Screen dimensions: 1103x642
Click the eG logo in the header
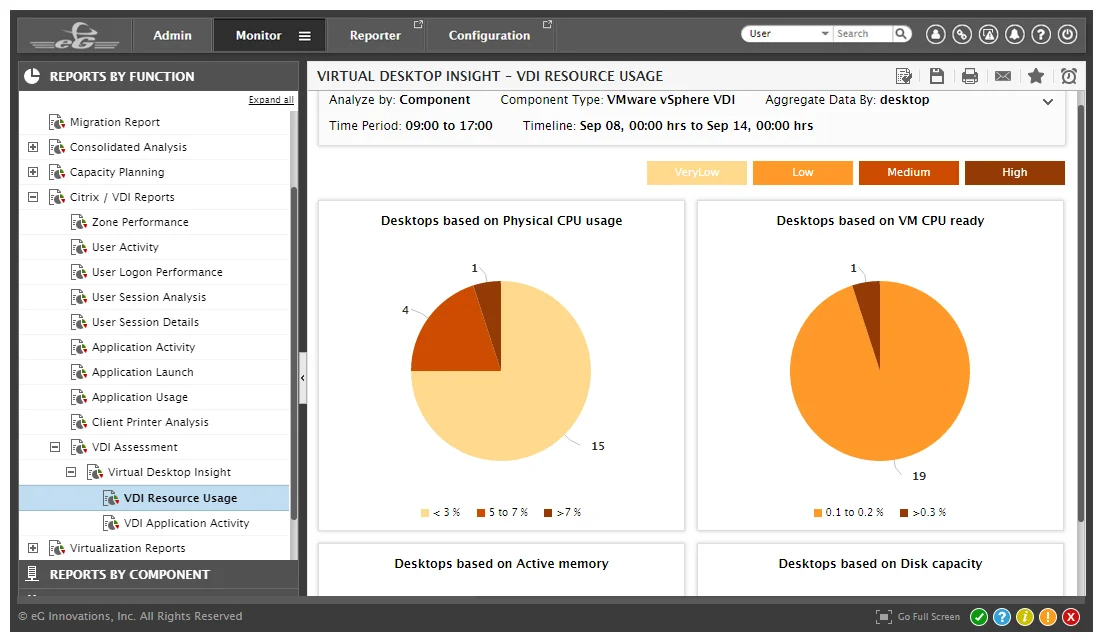click(75, 36)
